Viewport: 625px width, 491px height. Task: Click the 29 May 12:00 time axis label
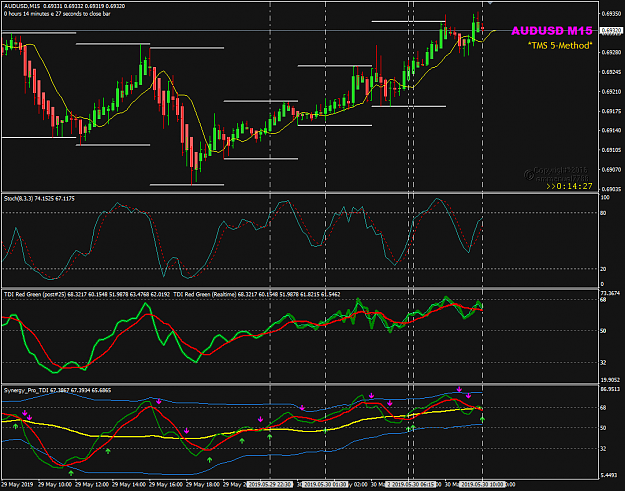(x=92, y=485)
